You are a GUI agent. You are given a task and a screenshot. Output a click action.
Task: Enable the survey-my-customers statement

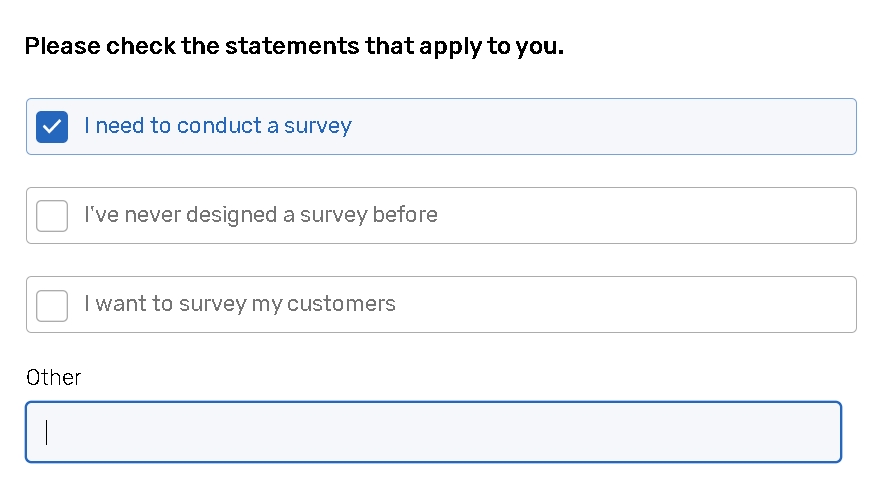[52, 305]
